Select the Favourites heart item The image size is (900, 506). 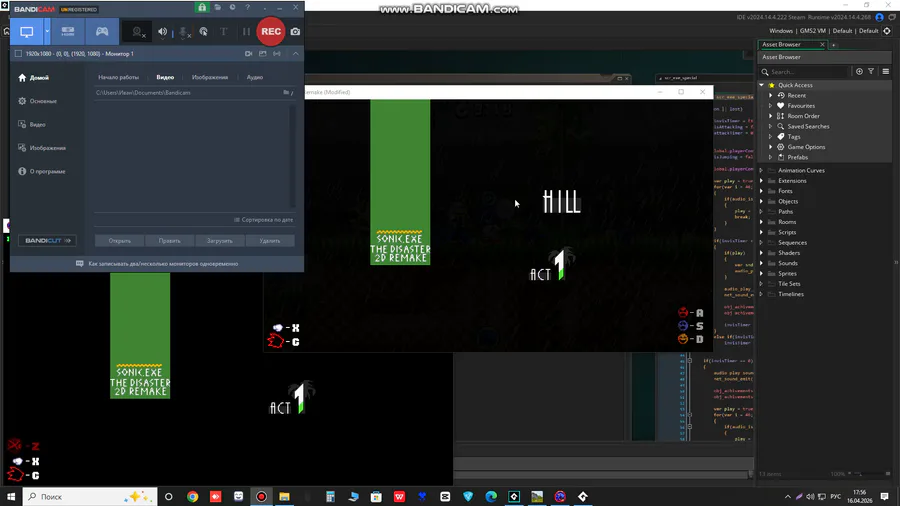point(801,106)
